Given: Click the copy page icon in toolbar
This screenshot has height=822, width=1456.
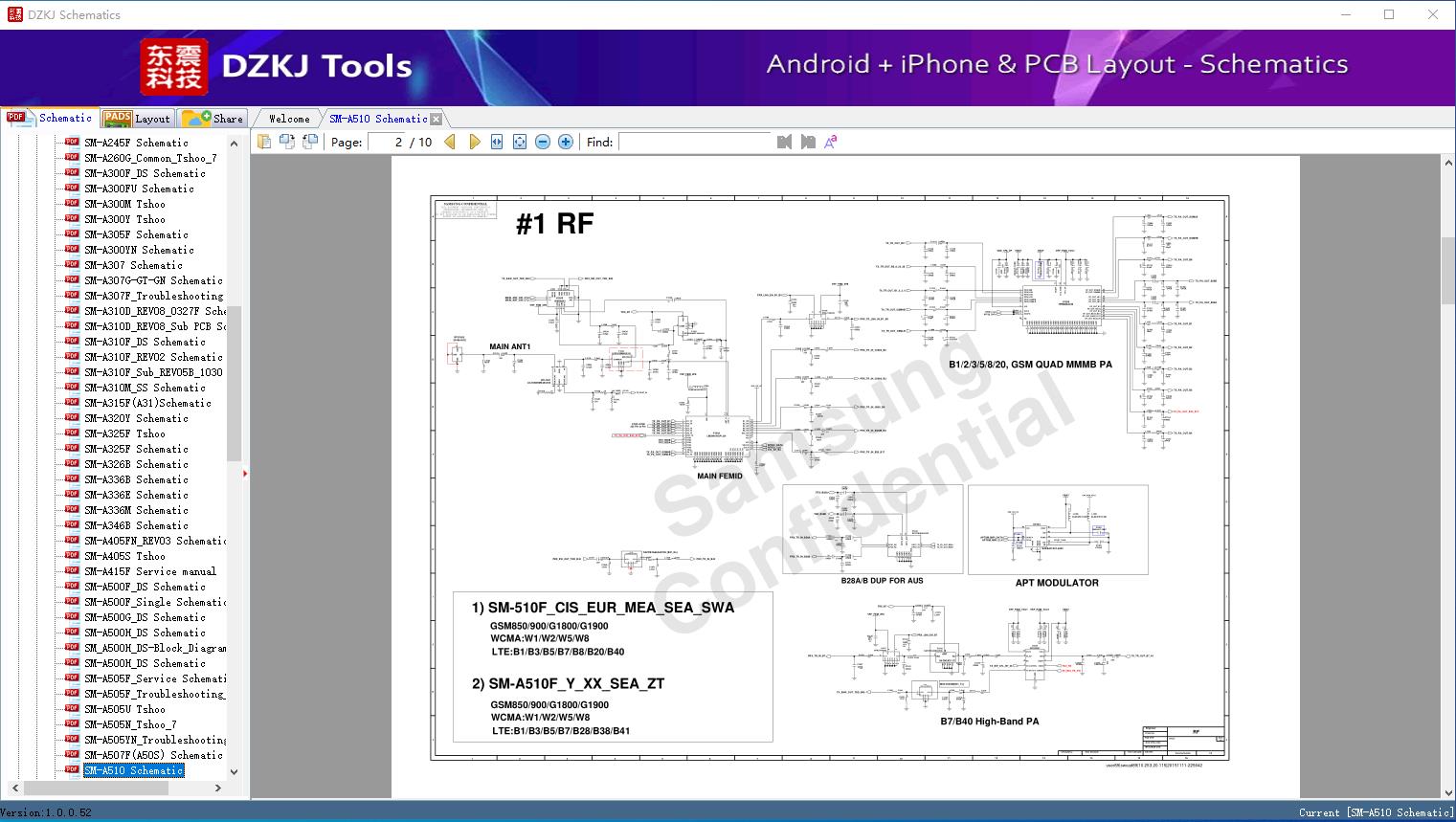Looking at the screenshot, I should point(264,142).
